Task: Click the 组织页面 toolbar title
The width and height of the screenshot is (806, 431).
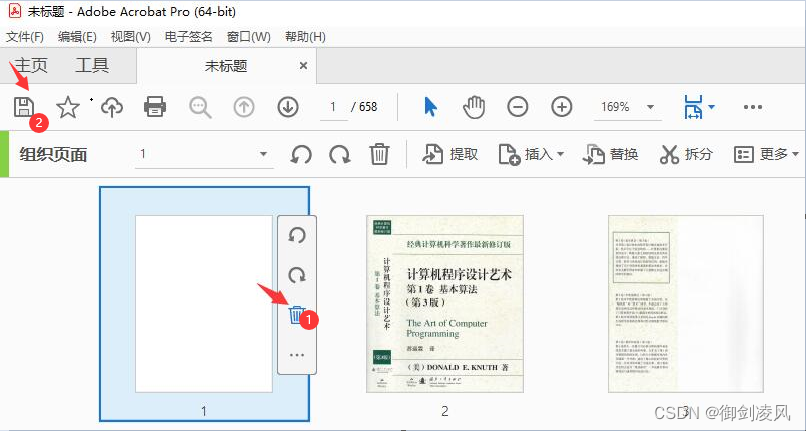Action: point(53,154)
